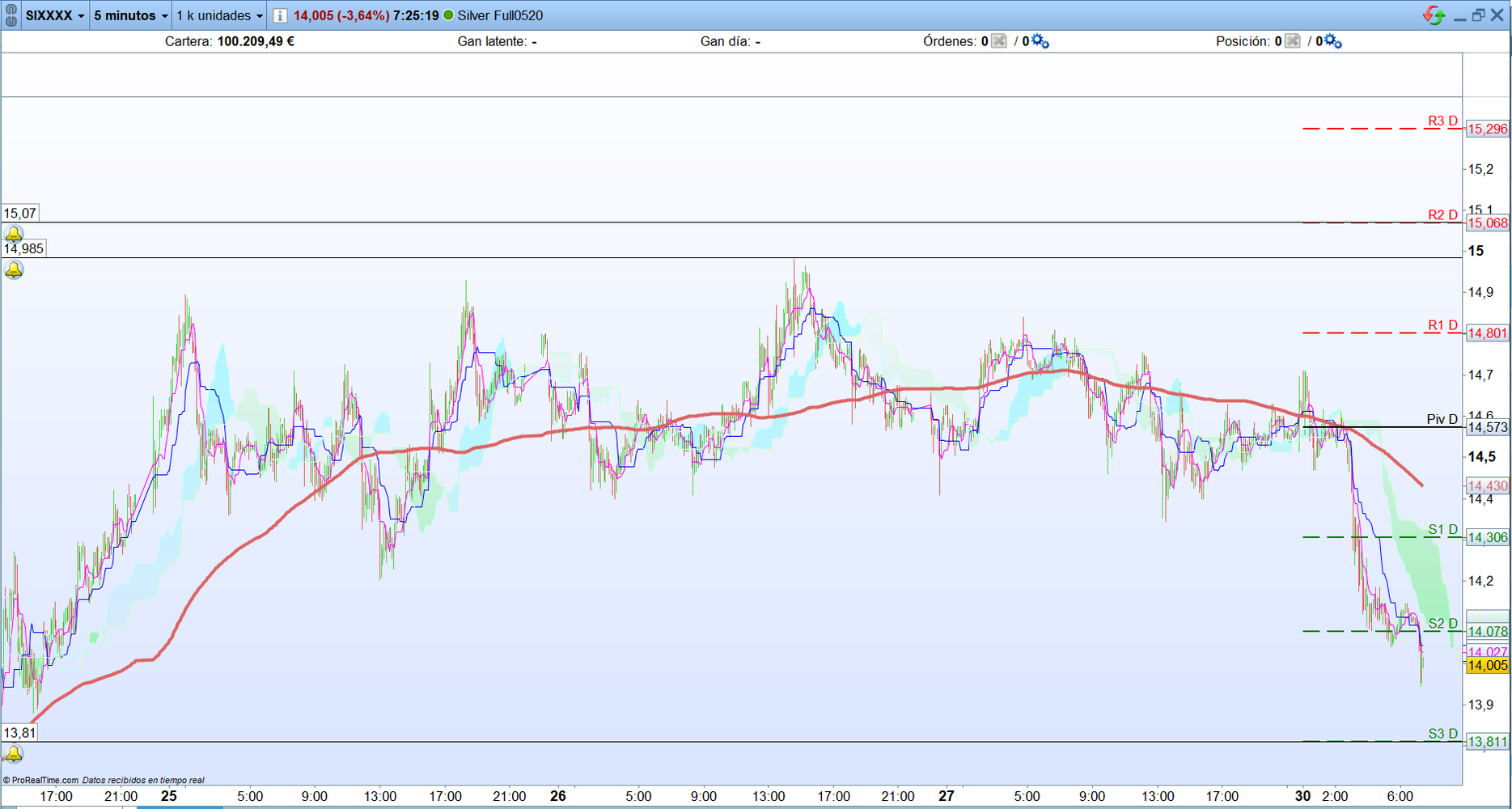Click the Gan día label

click(725, 41)
